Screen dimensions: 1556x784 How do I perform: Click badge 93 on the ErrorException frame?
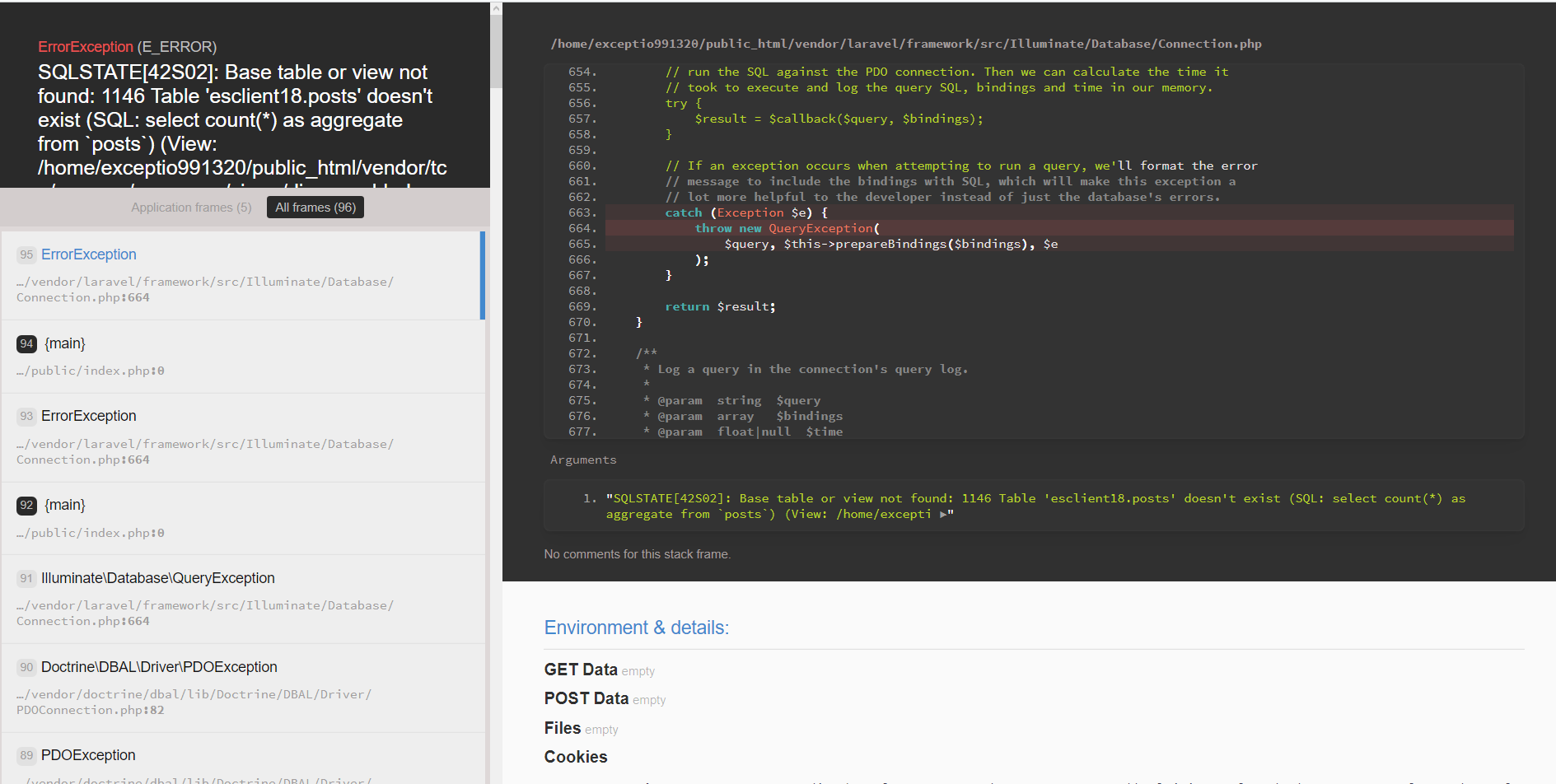pos(26,416)
